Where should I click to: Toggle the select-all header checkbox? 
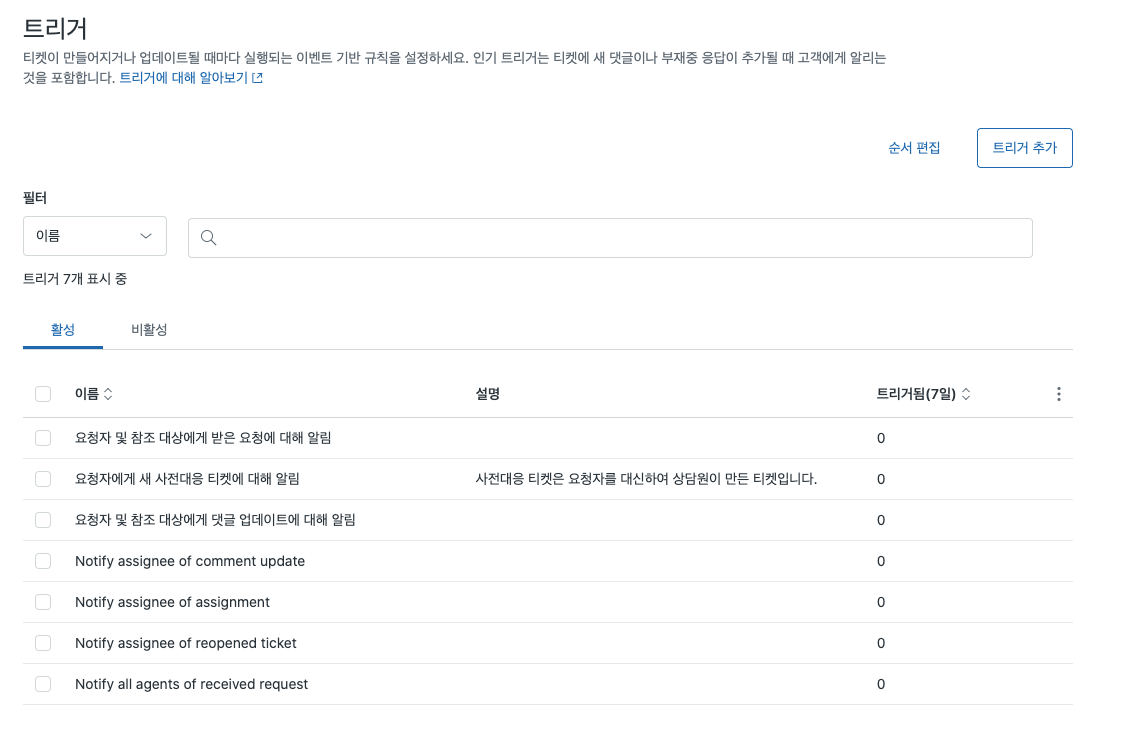point(43,394)
